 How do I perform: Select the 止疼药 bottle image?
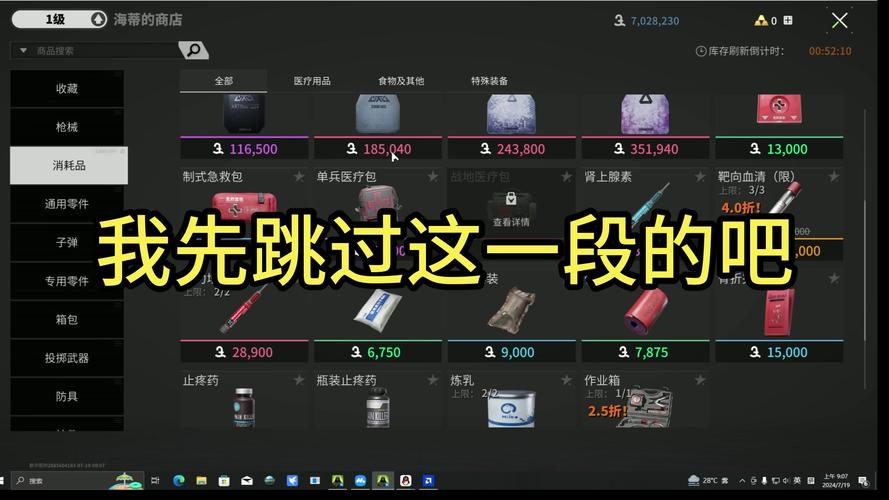click(x=244, y=407)
